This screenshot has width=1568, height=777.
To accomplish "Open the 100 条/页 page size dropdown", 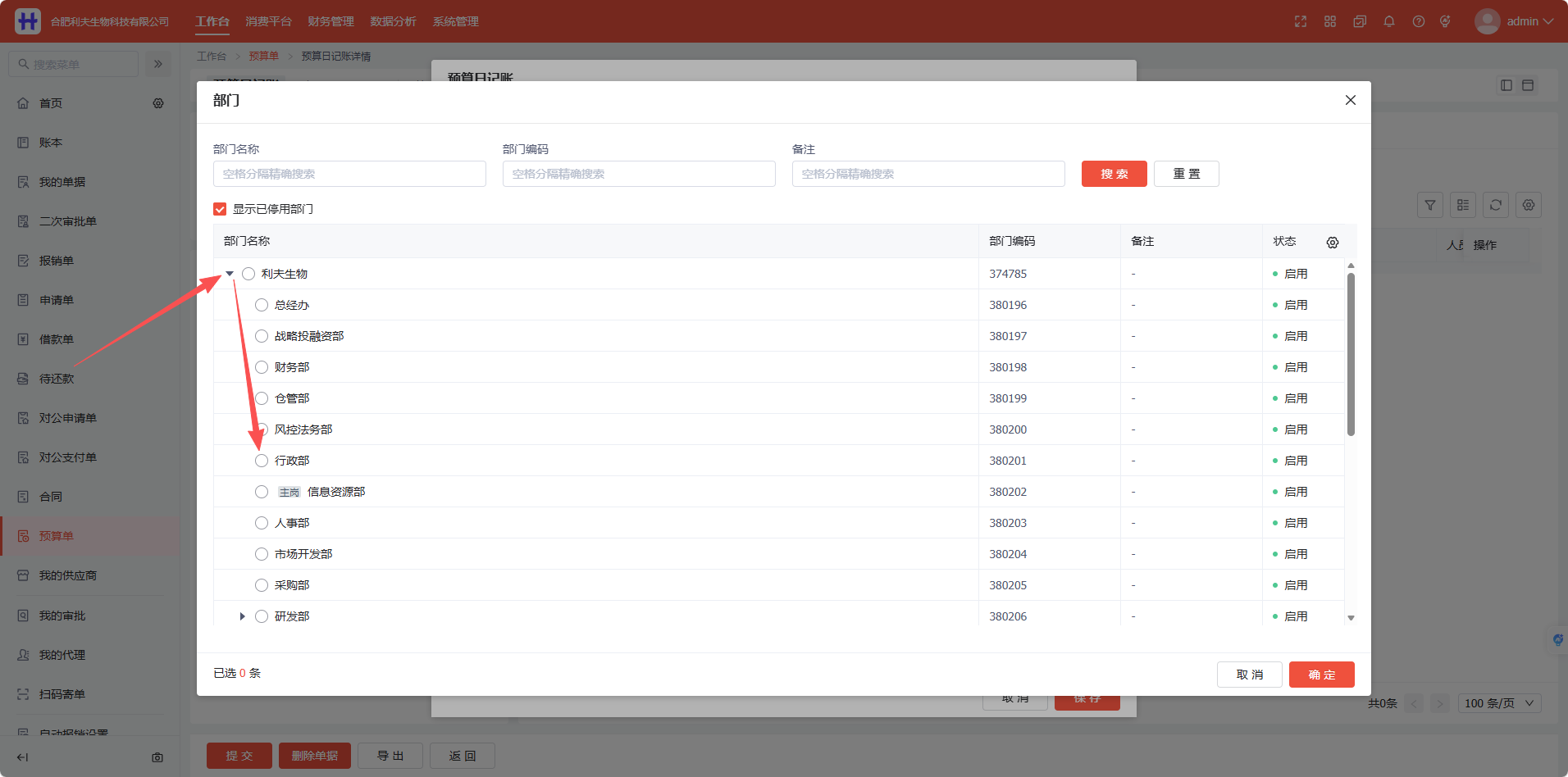I will click(x=1500, y=703).
